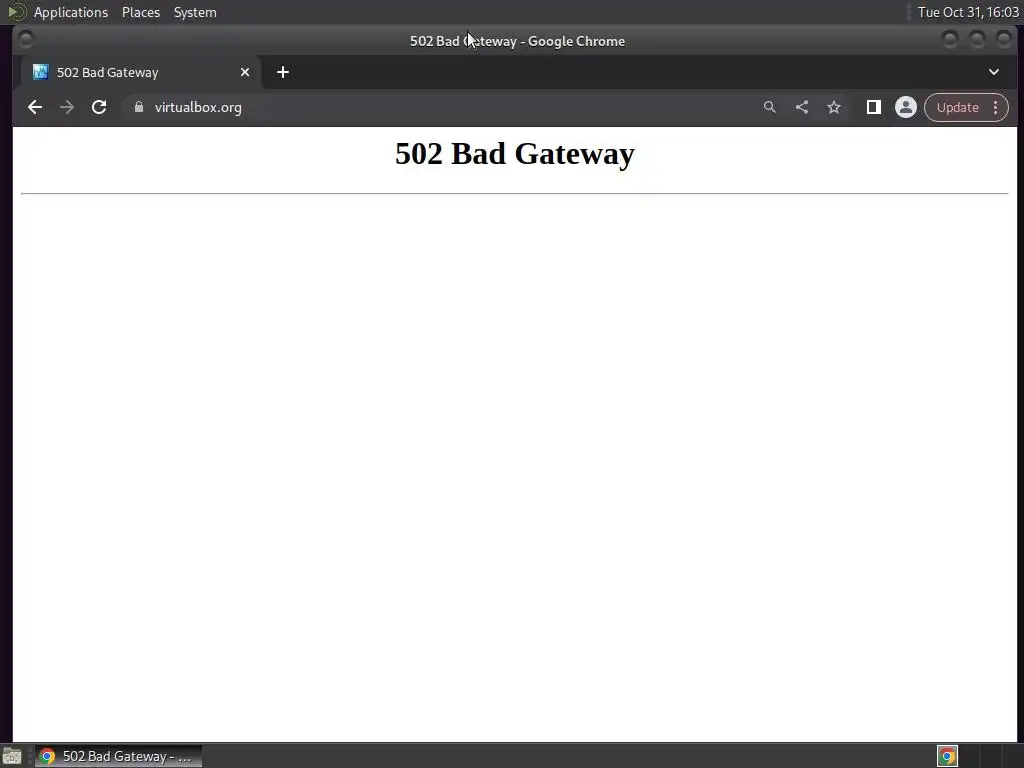Click the forward navigation arrow

pyautogui.click(x=67, y=107)
